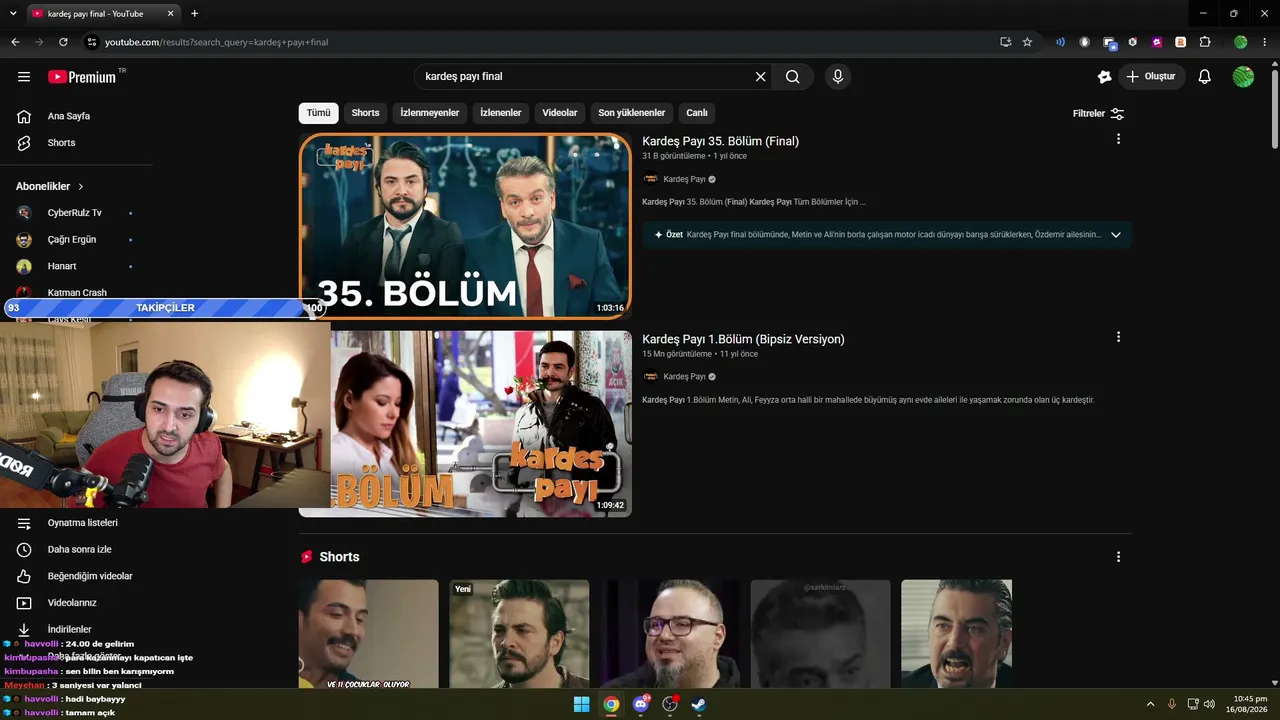Click the install app icon in address bar
The image size is (1280, 720).
click(1005, 42)
